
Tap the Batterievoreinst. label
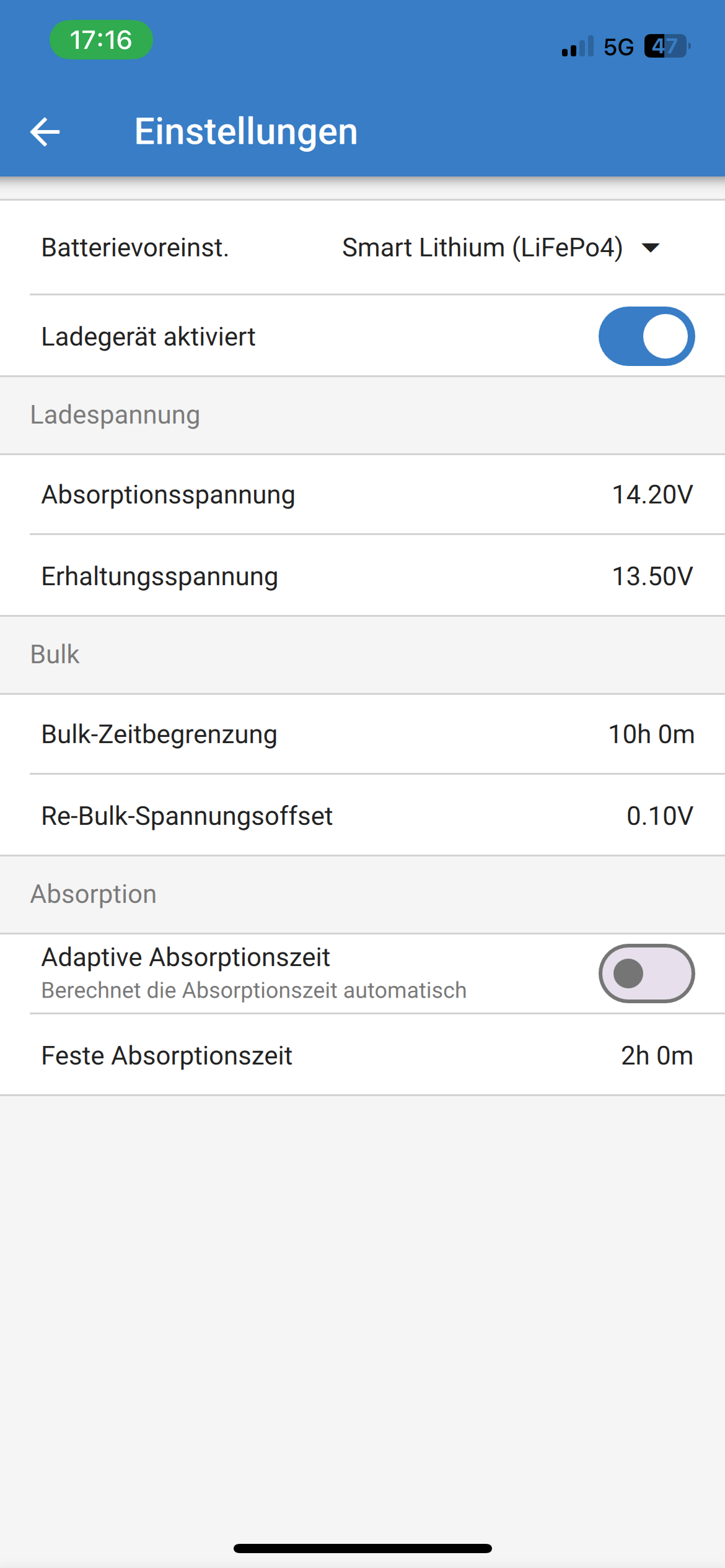[x=135, y=248]
